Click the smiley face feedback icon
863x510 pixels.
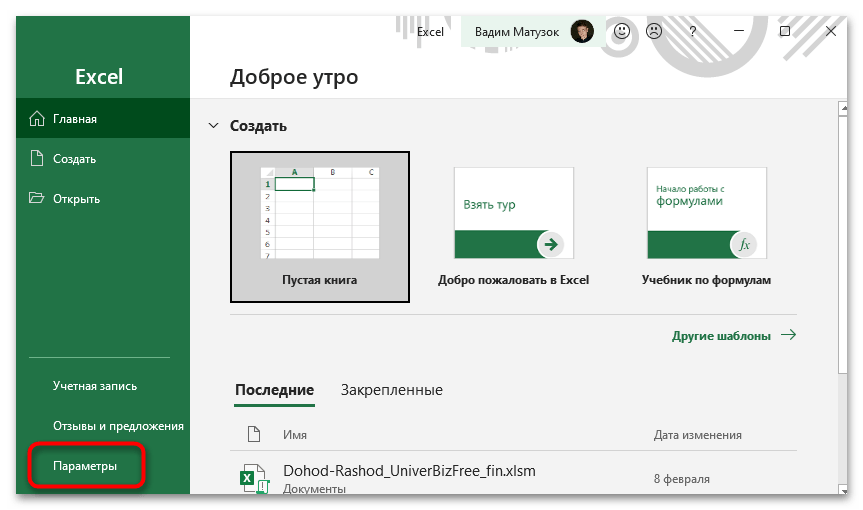[x=622, y=32]
